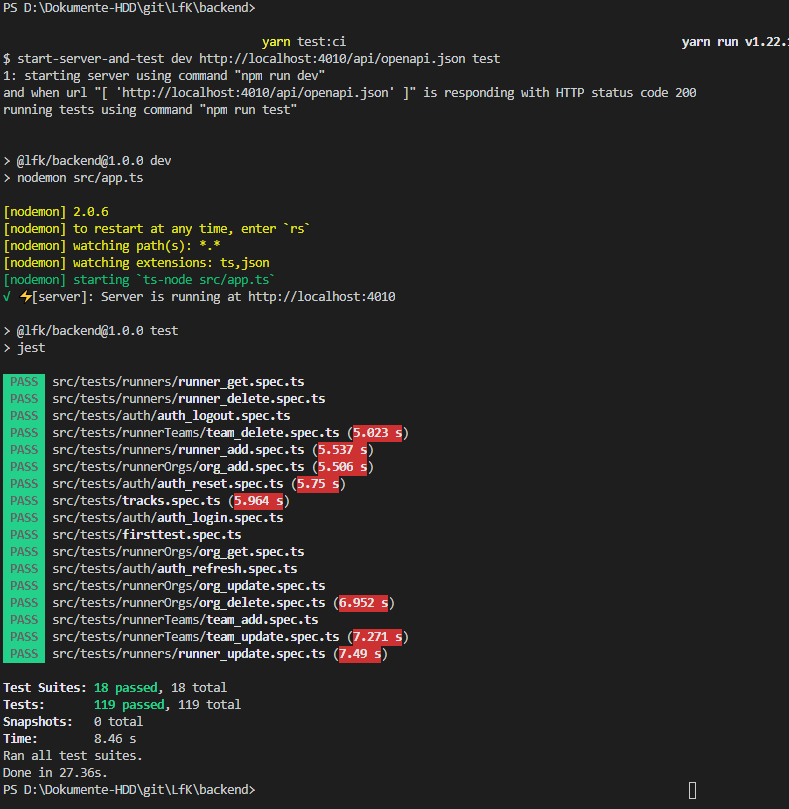
Task: Click the red 7.49 s duration highlight
Action: pyautogui.click(x=360, y=654)
